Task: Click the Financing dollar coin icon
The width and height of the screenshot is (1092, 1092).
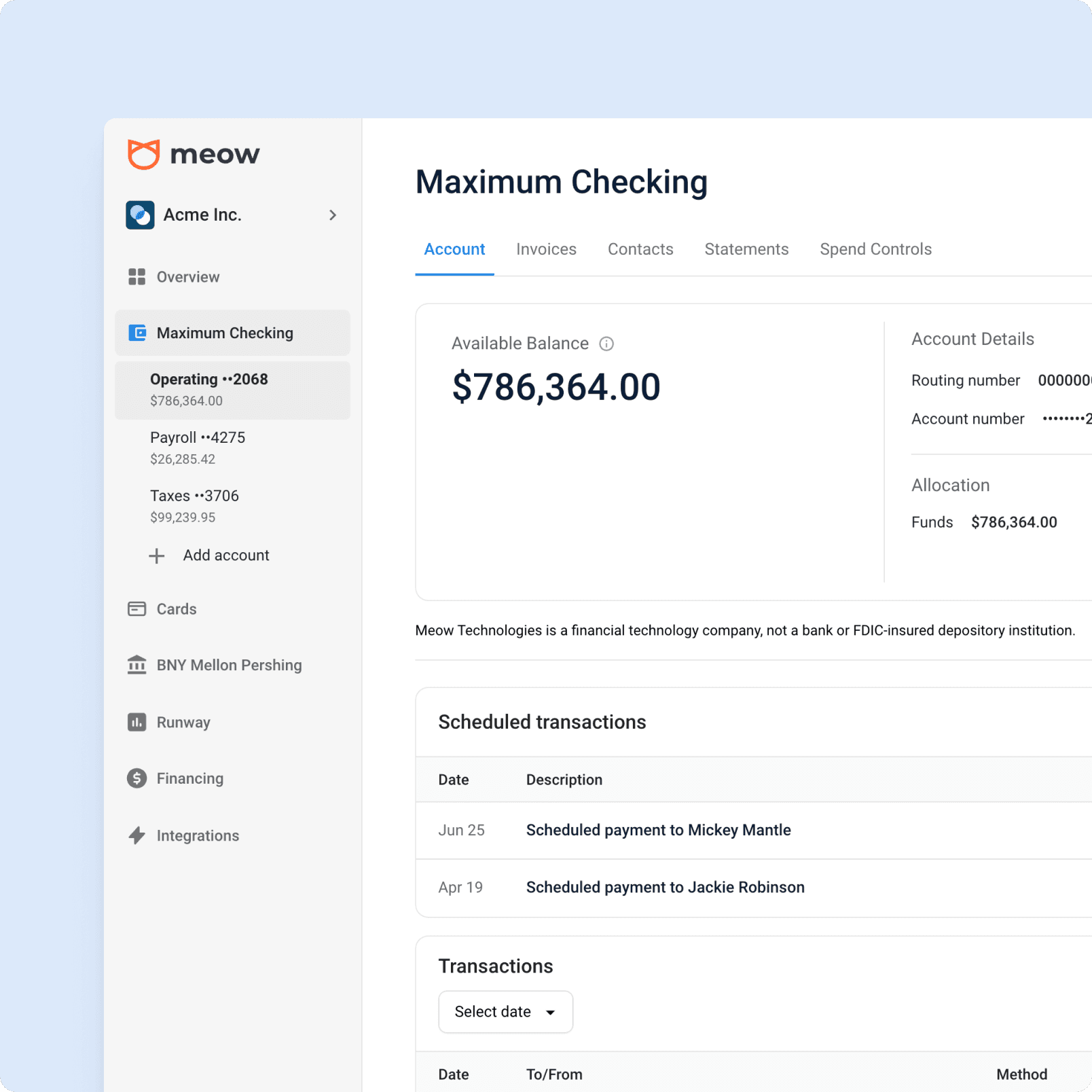Action: click(136, 778)
